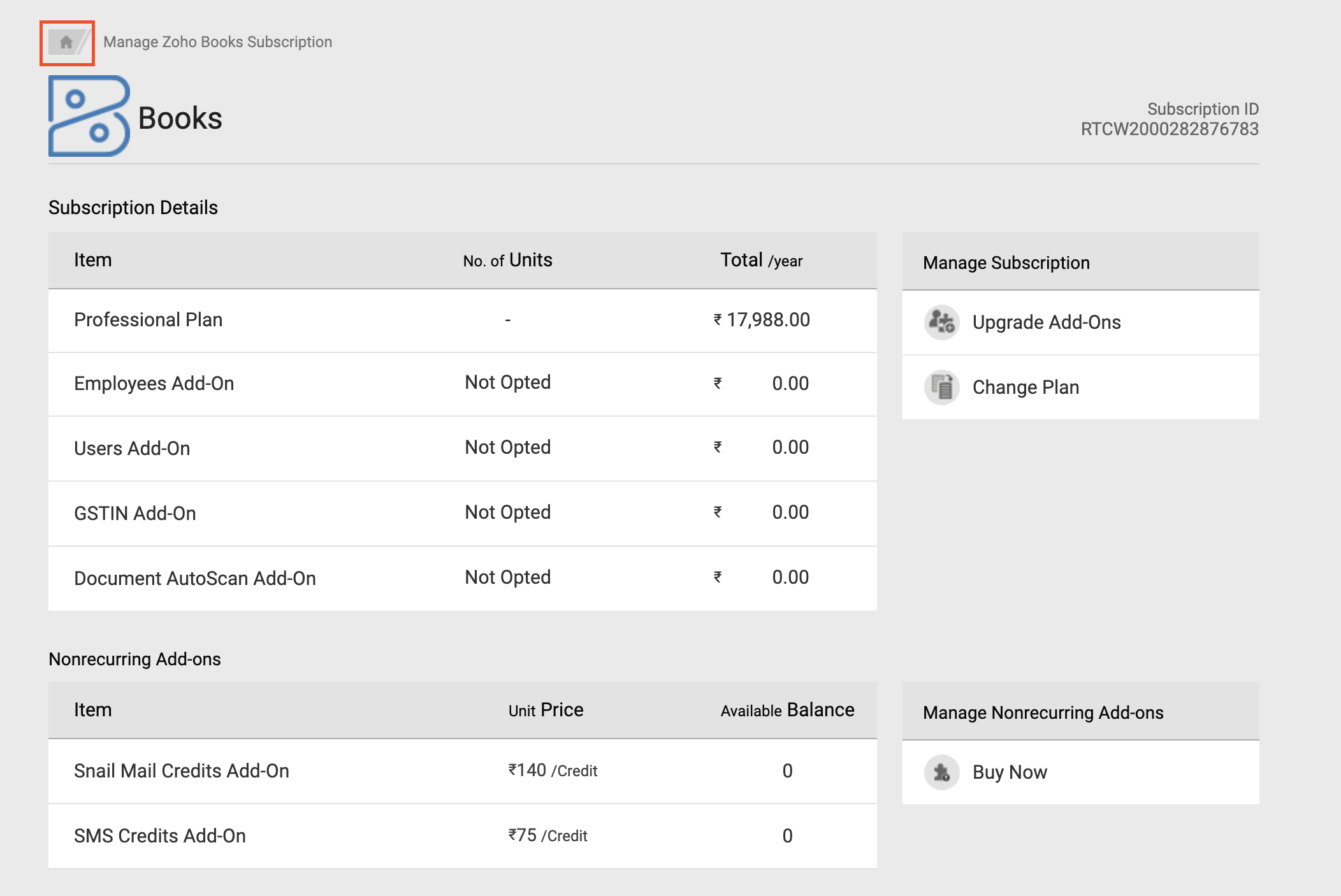Screen dimensions: 1341x896
Task: Select the subscription ID RTCW2000282876783
Action: point(1169,129)
